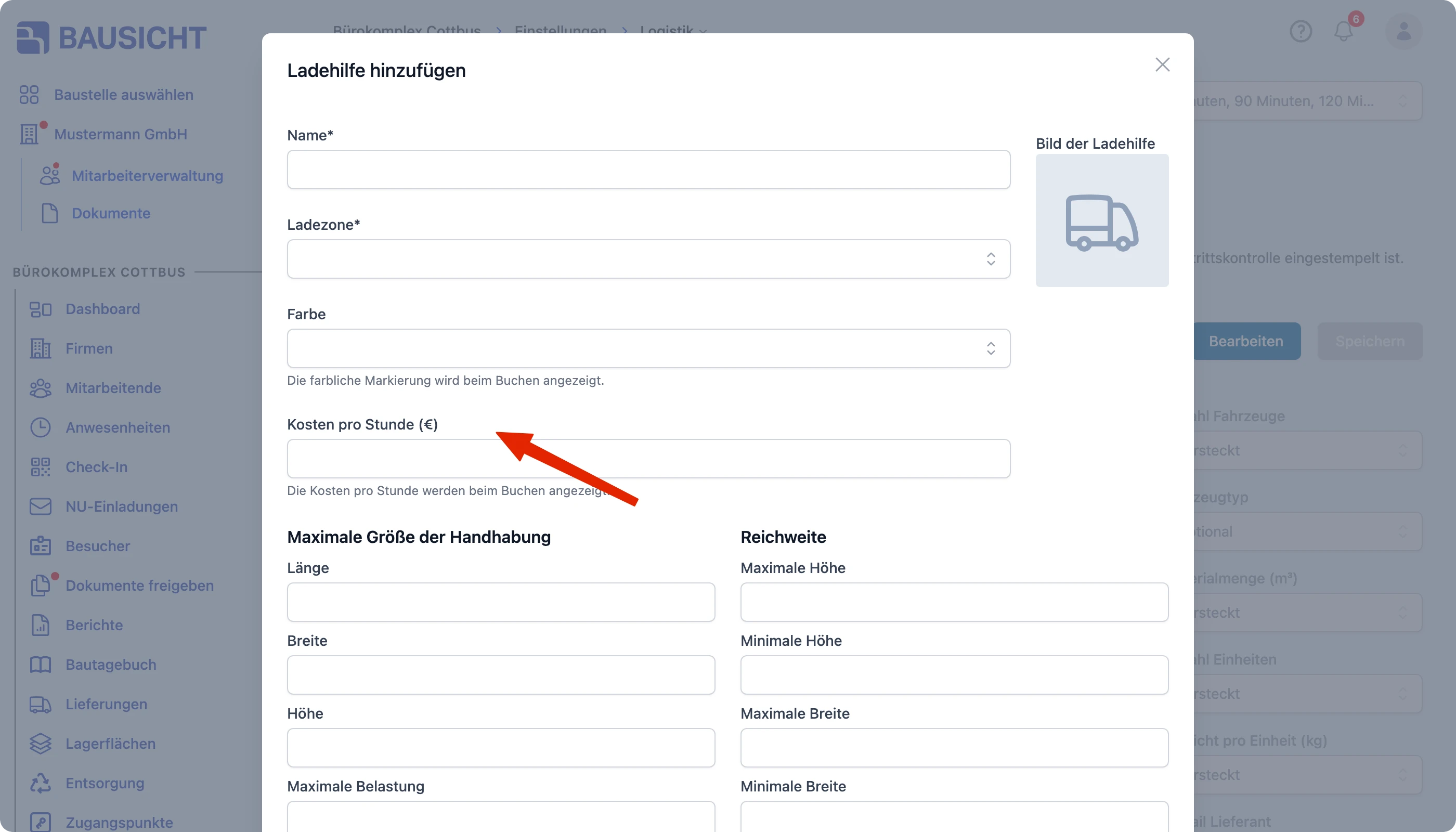Viewport: 1456px width, 832px height.
Task: Open Check-In section
Action: pyautogui.click(x=97, y=467)
